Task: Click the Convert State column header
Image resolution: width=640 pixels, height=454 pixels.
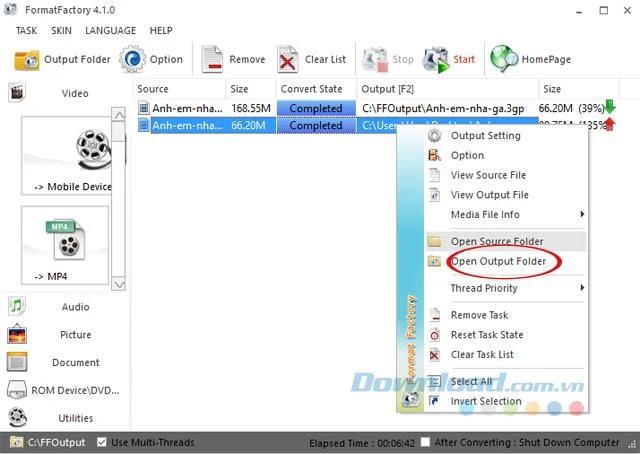Action: point(316,89)
